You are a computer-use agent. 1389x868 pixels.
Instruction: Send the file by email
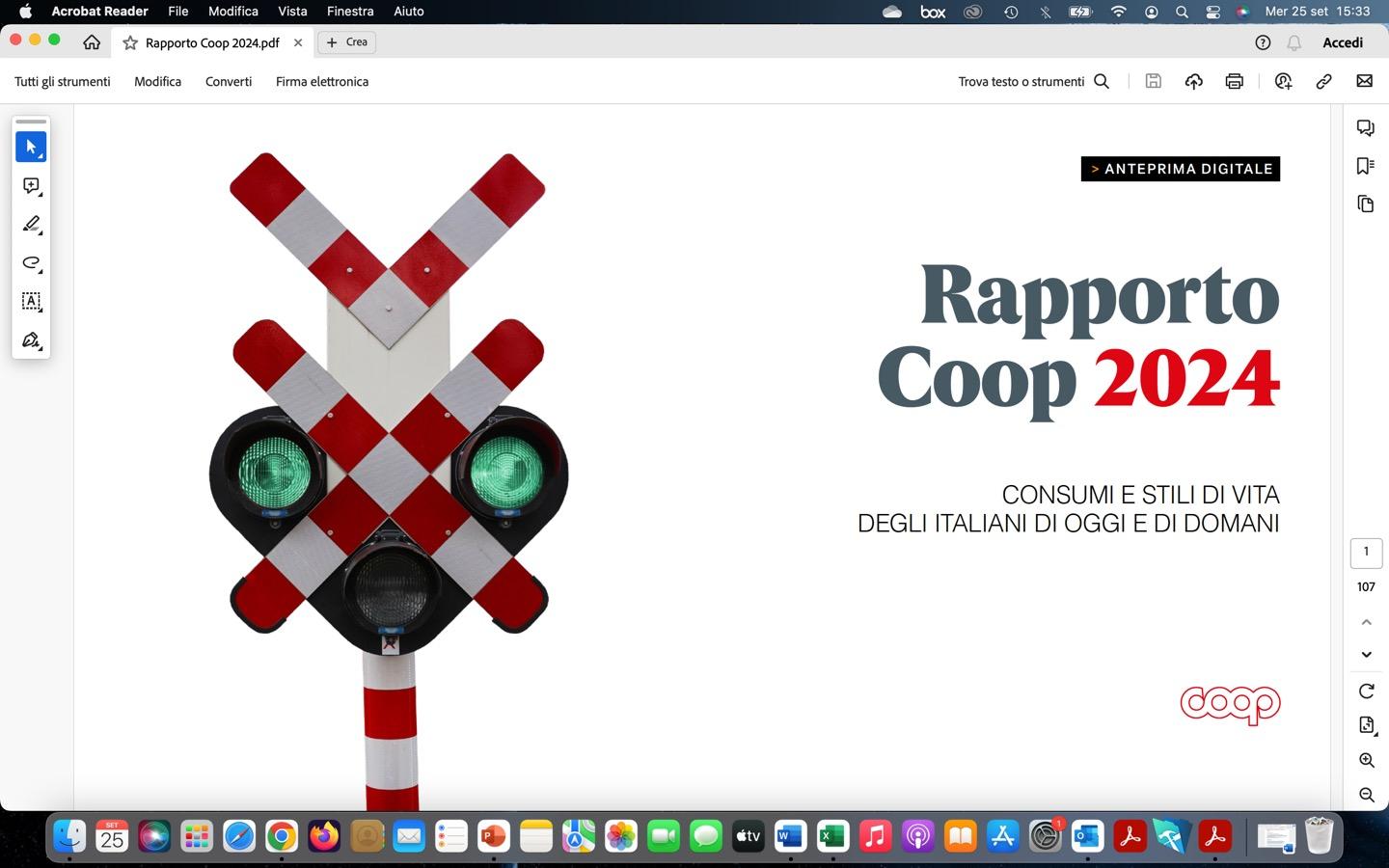coord(1364,81)
